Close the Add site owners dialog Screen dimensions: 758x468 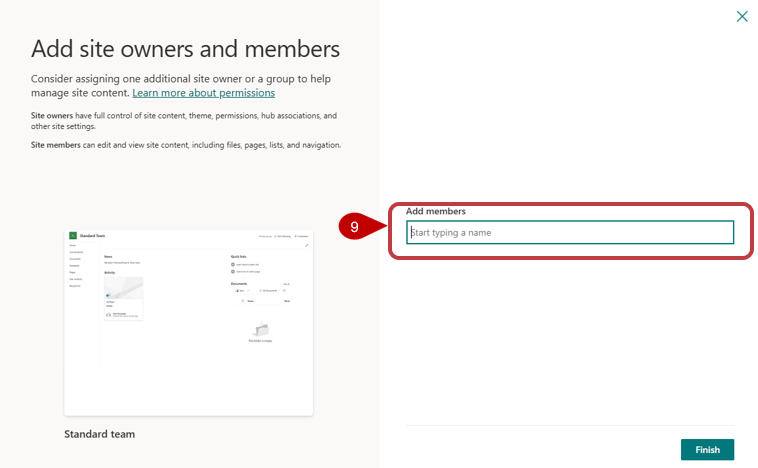[742, 16]
